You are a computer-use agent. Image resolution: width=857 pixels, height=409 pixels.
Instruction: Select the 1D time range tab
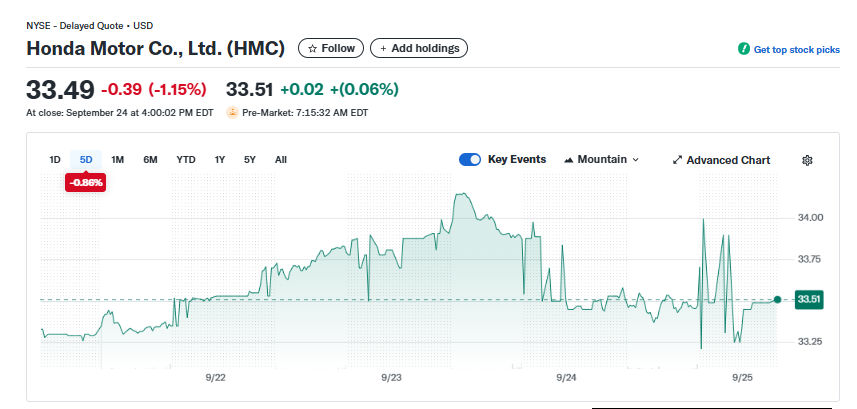point(55,160)
